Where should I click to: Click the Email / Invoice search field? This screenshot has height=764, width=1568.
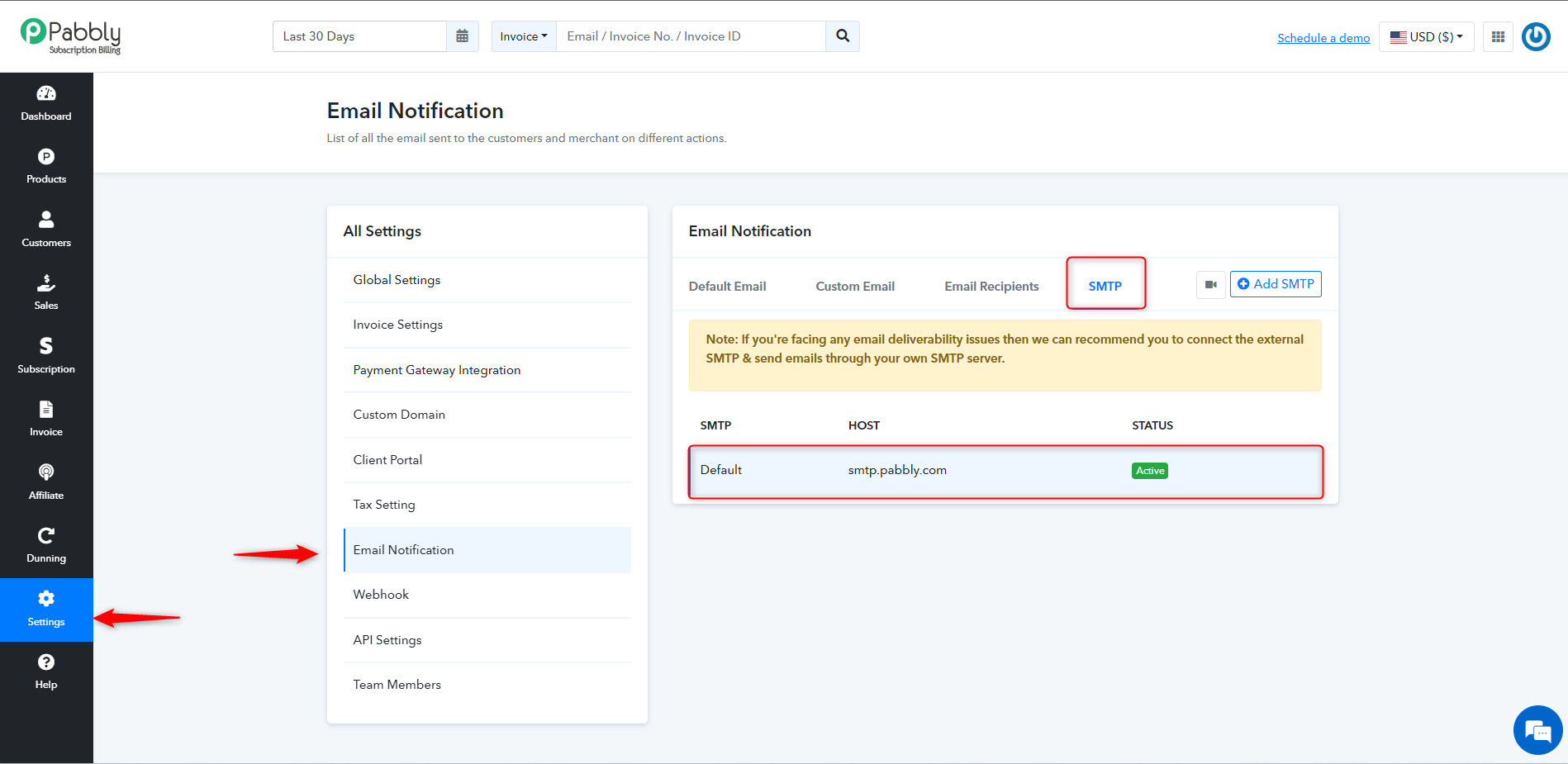click(691, 36)
